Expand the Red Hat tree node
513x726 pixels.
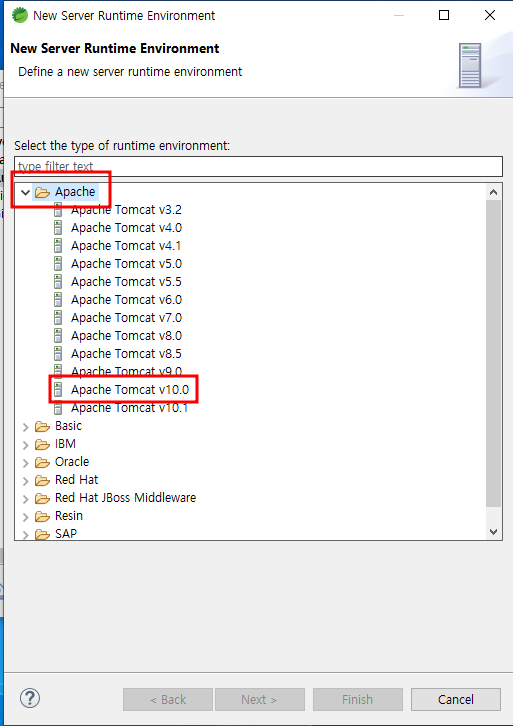tap(26, 481)
